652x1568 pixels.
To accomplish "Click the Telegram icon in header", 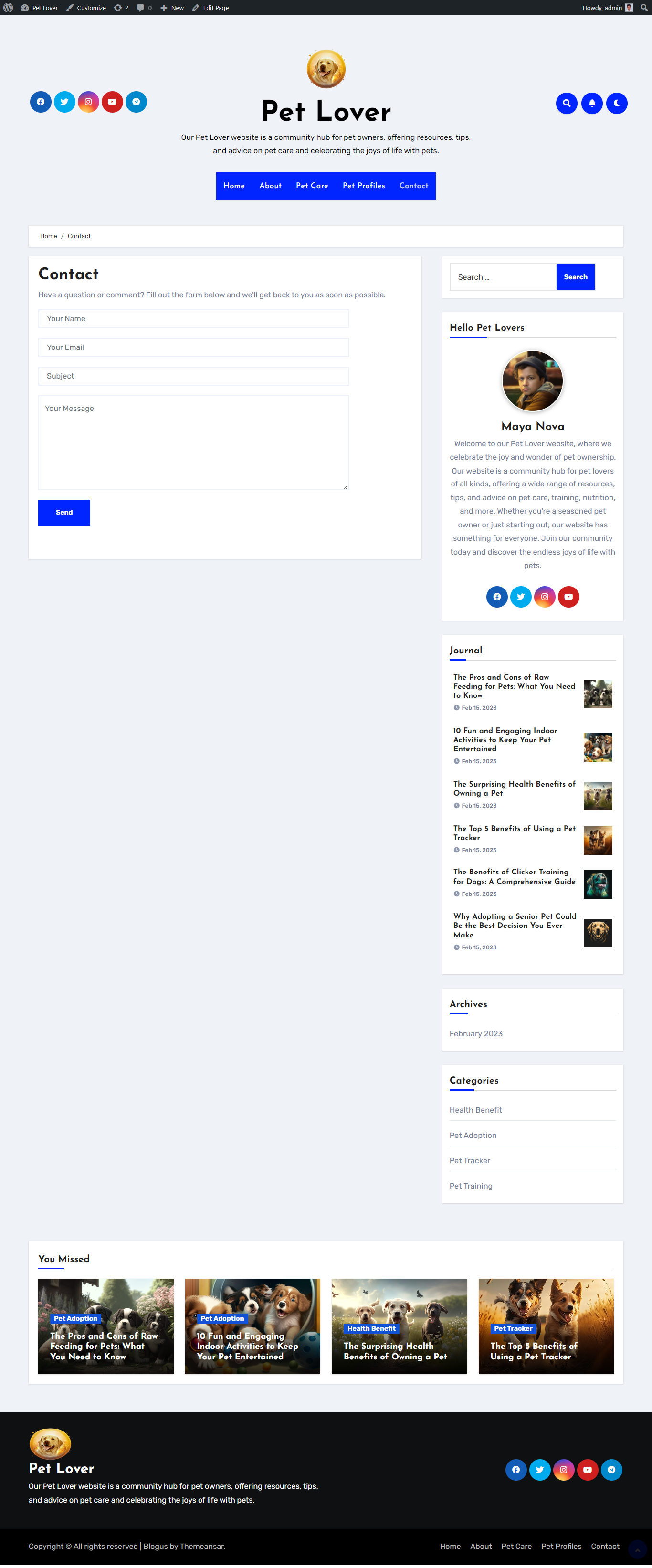I will coord(136,102).
